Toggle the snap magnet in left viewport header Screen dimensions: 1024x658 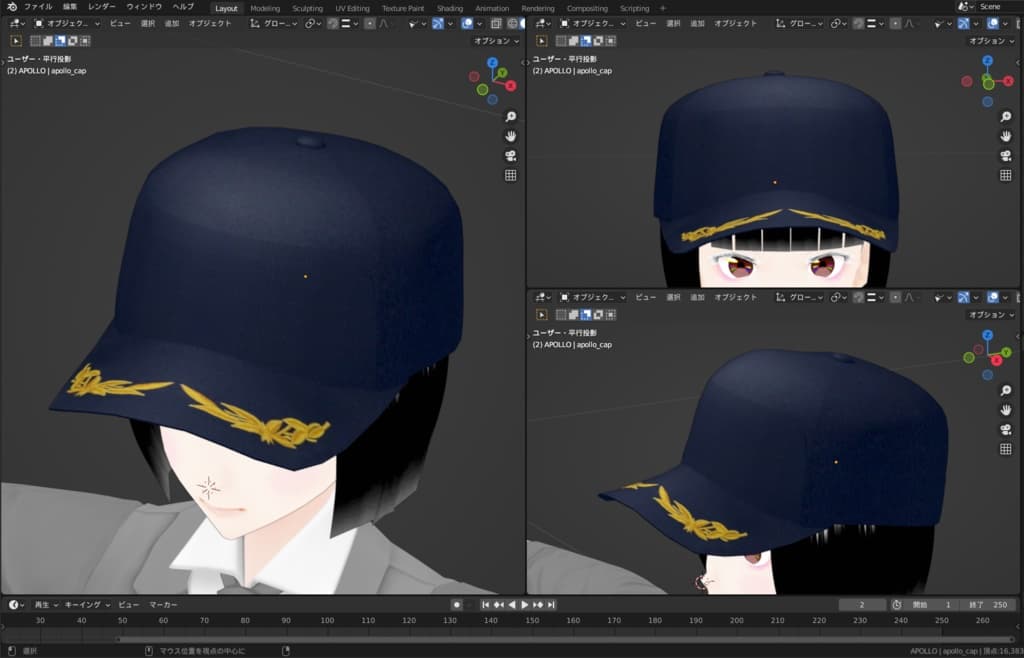coord(332,23)
